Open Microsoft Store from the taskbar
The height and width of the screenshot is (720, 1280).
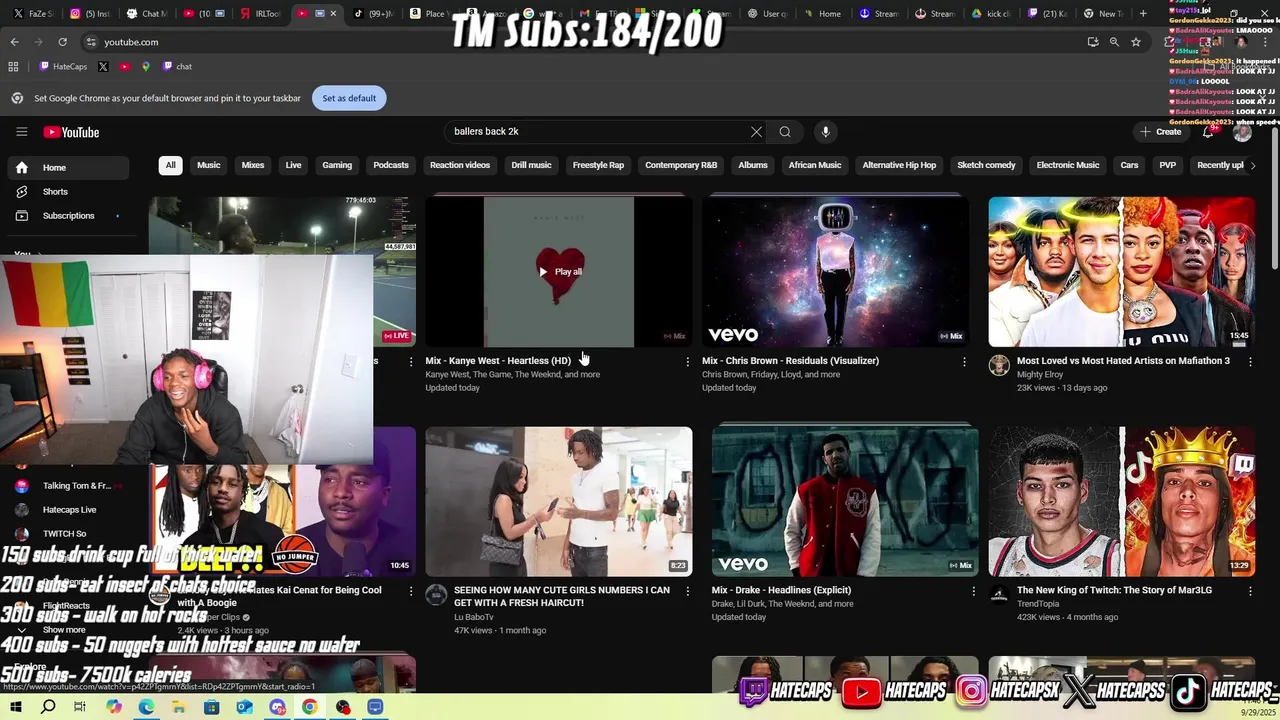(211, 707)
